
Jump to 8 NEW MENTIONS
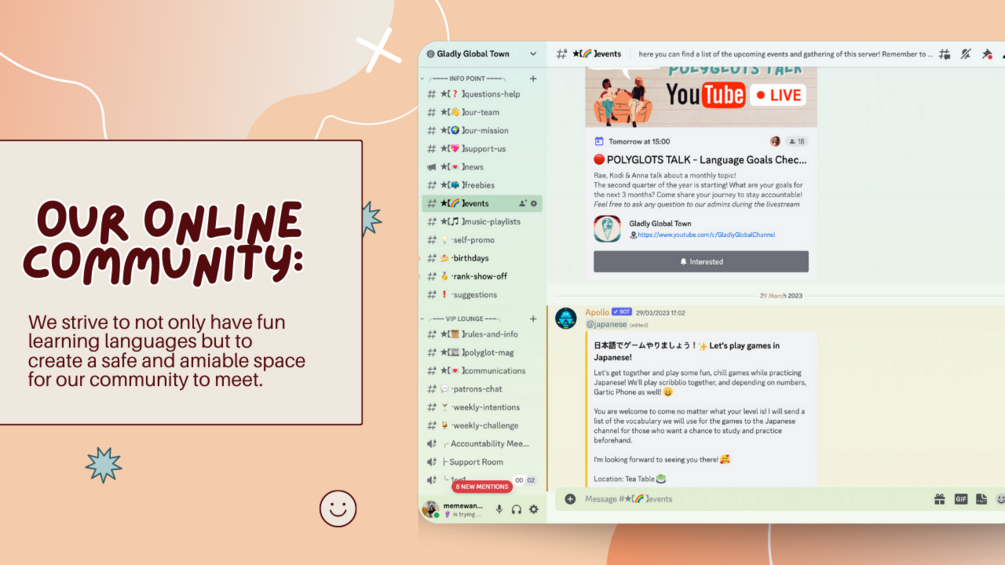coord(481,487)
